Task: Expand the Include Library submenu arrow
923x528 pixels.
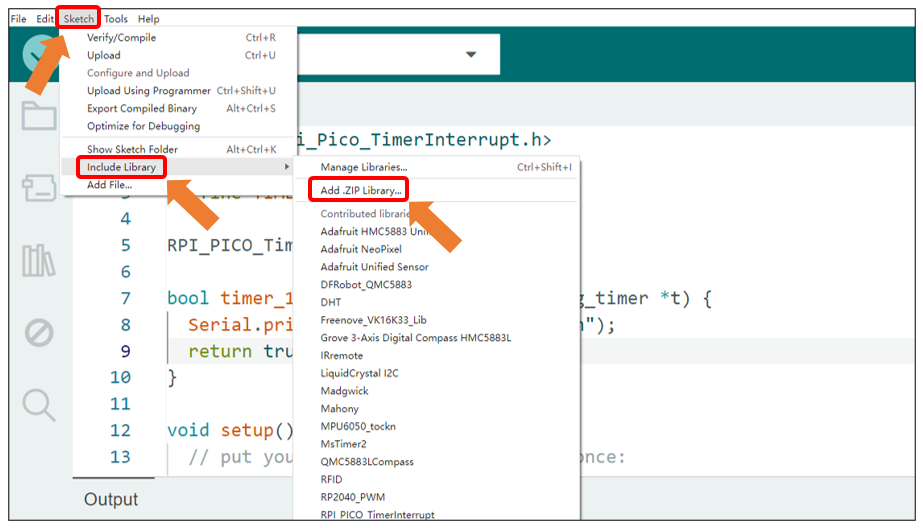Action: [287, 167]
